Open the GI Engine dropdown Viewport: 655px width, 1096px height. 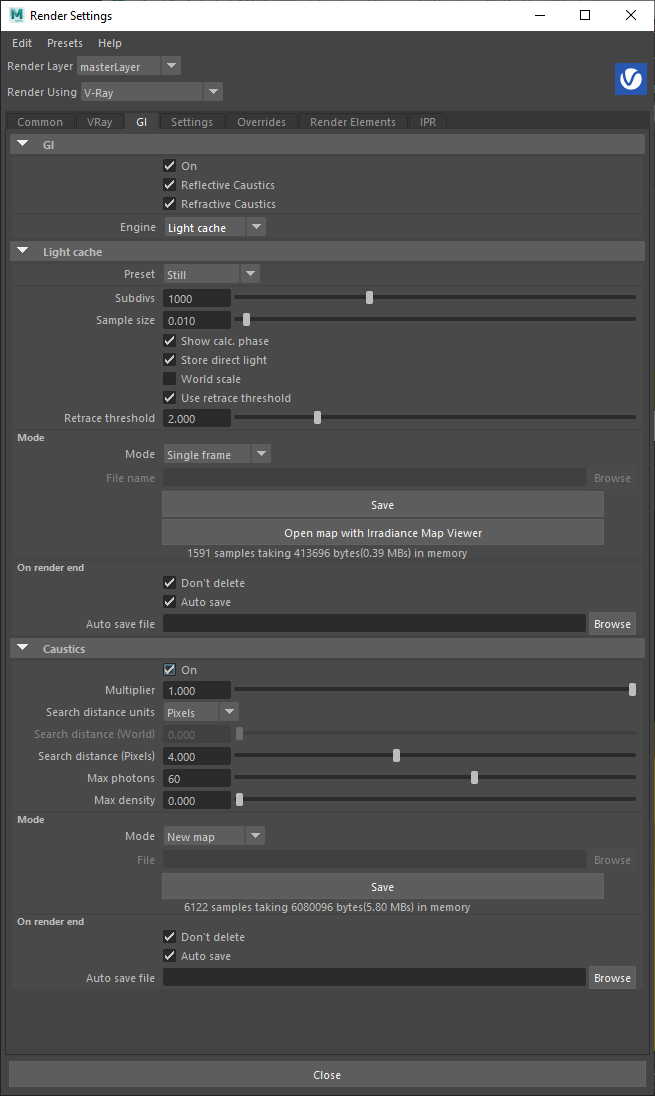[215, 228]
